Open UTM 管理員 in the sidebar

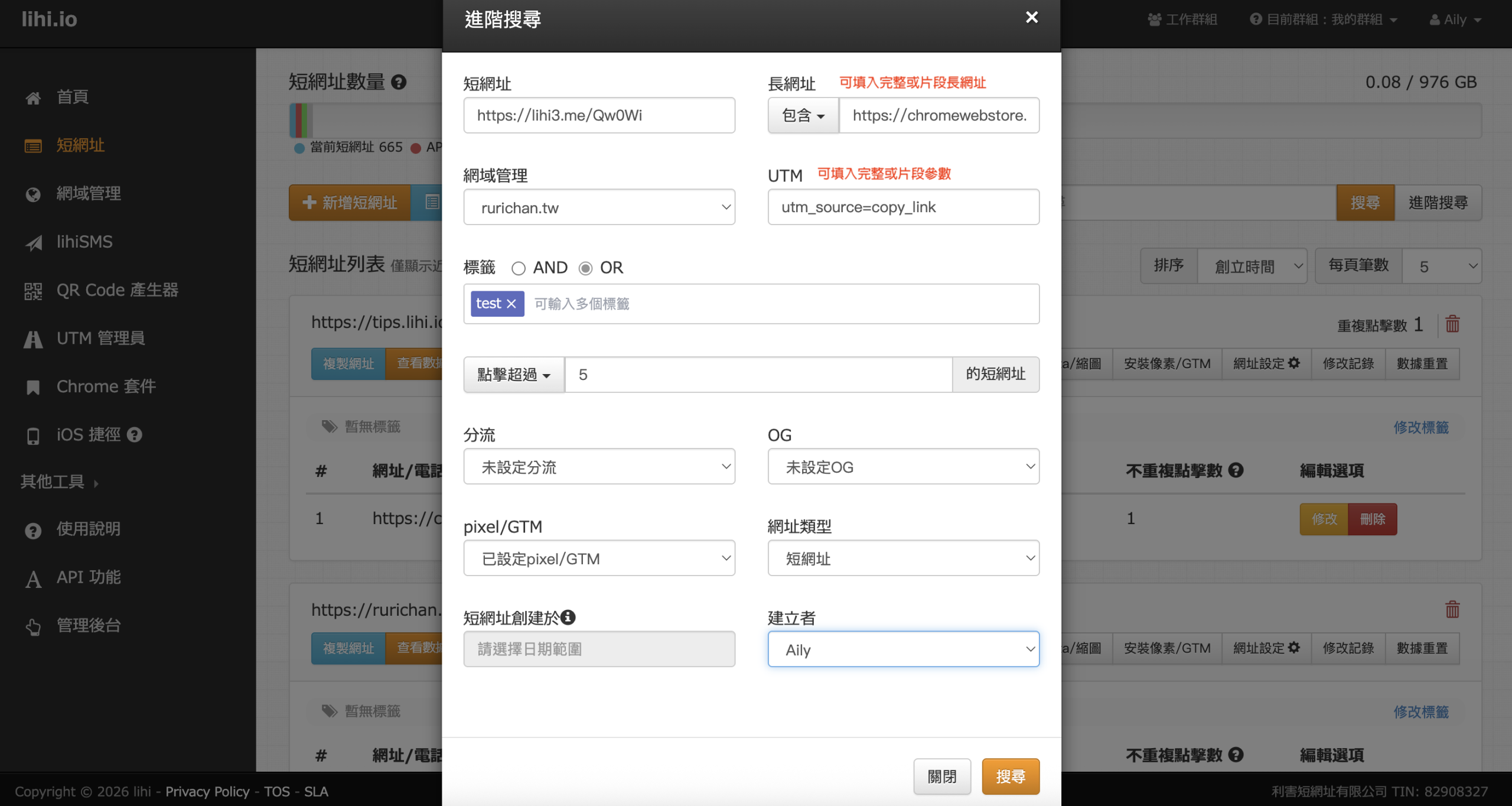(100, 338)
